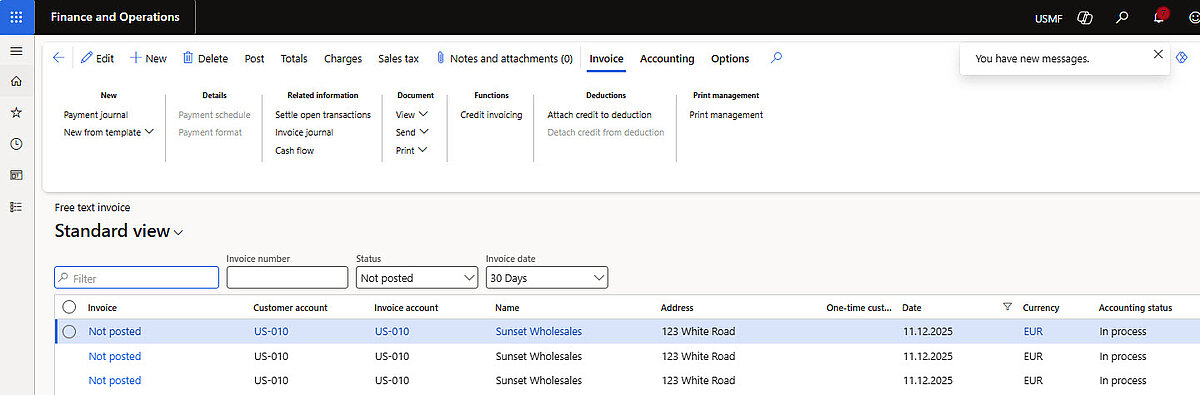The image size is (1200, 395).
Task: Click Payment journal
Action: [x=96, y=115]
